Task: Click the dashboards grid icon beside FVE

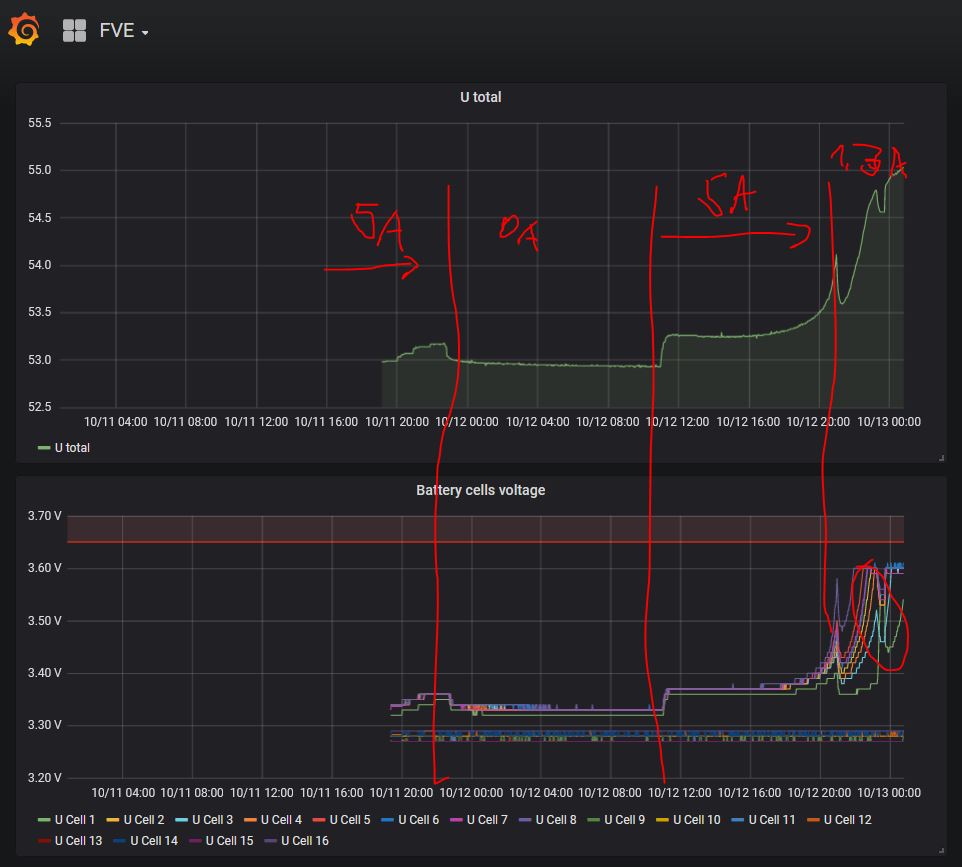Action: click(75, 31)
